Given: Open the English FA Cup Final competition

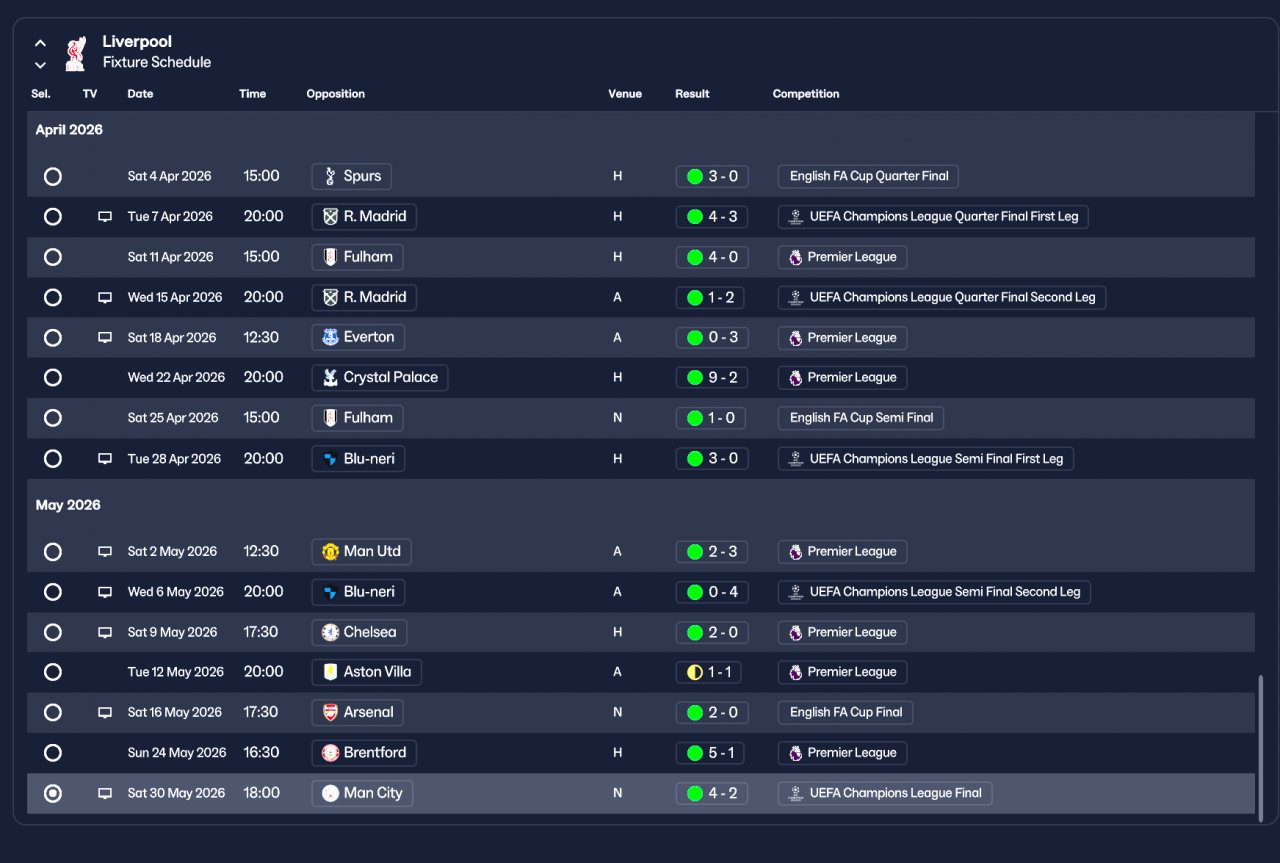Looking at the screenshot, I should pos(845,713).
